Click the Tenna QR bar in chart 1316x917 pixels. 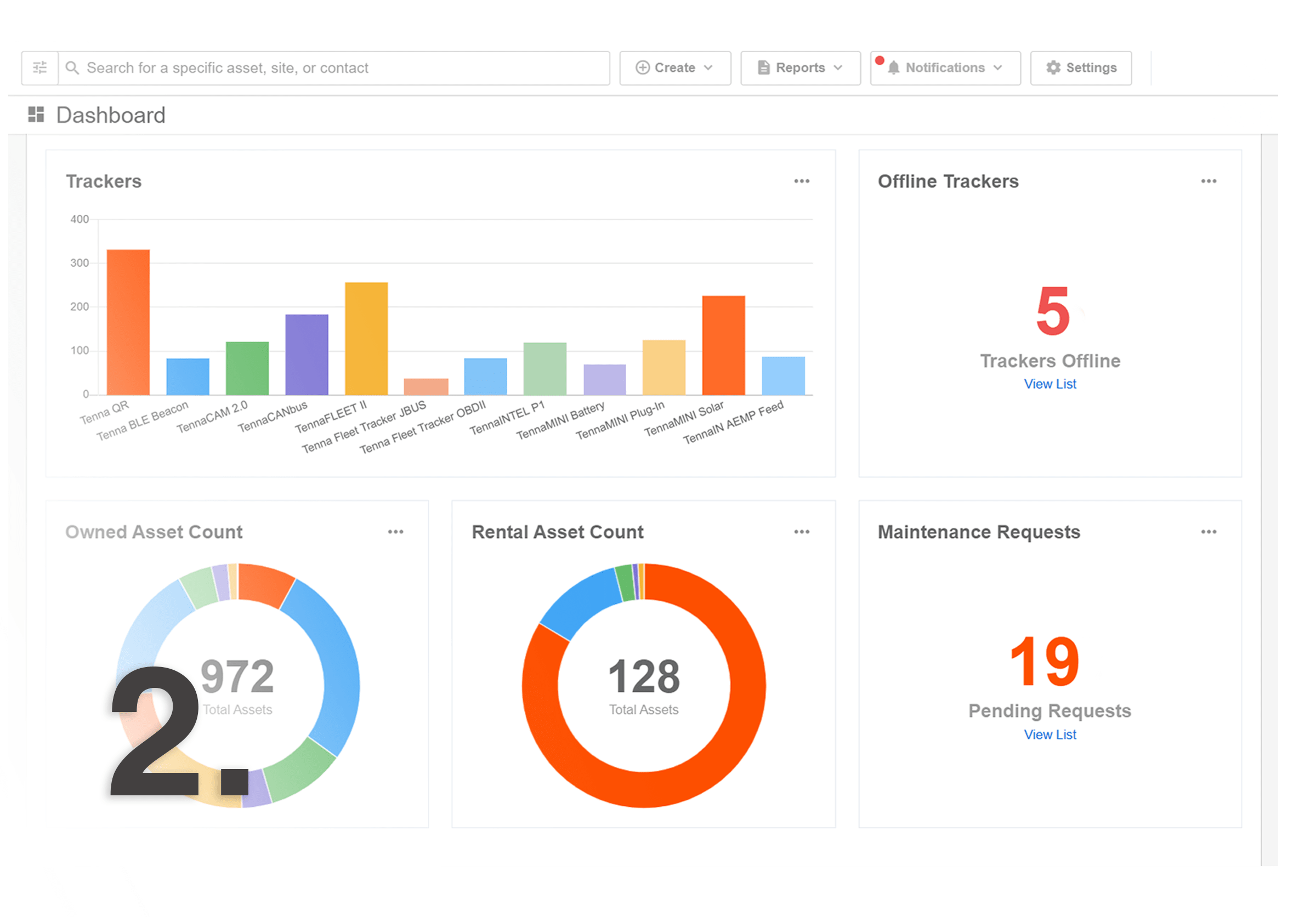[x=128, y=322]
